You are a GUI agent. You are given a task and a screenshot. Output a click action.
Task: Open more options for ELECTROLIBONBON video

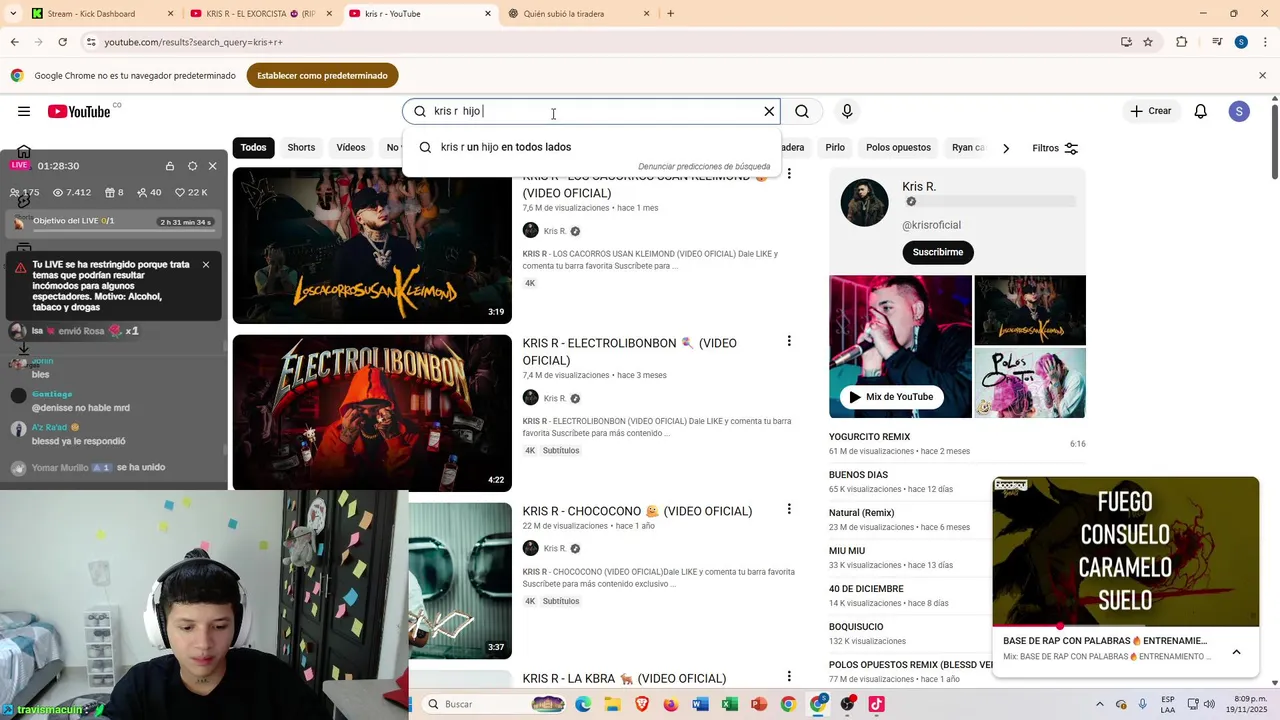tap(789, 341)
